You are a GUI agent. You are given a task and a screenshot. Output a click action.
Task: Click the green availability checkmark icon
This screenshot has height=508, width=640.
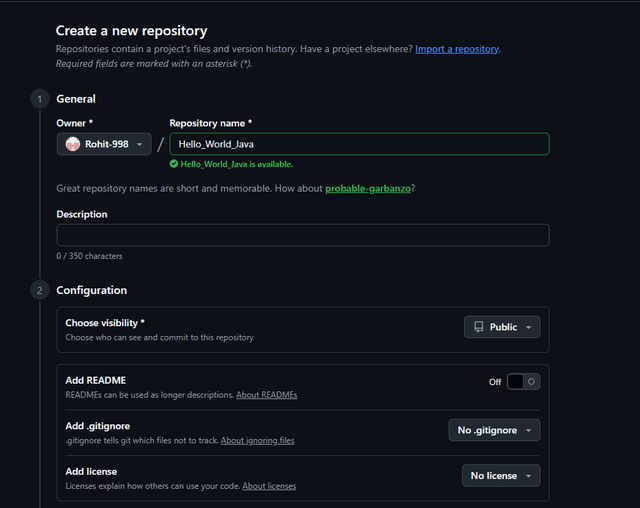(174, 164)
